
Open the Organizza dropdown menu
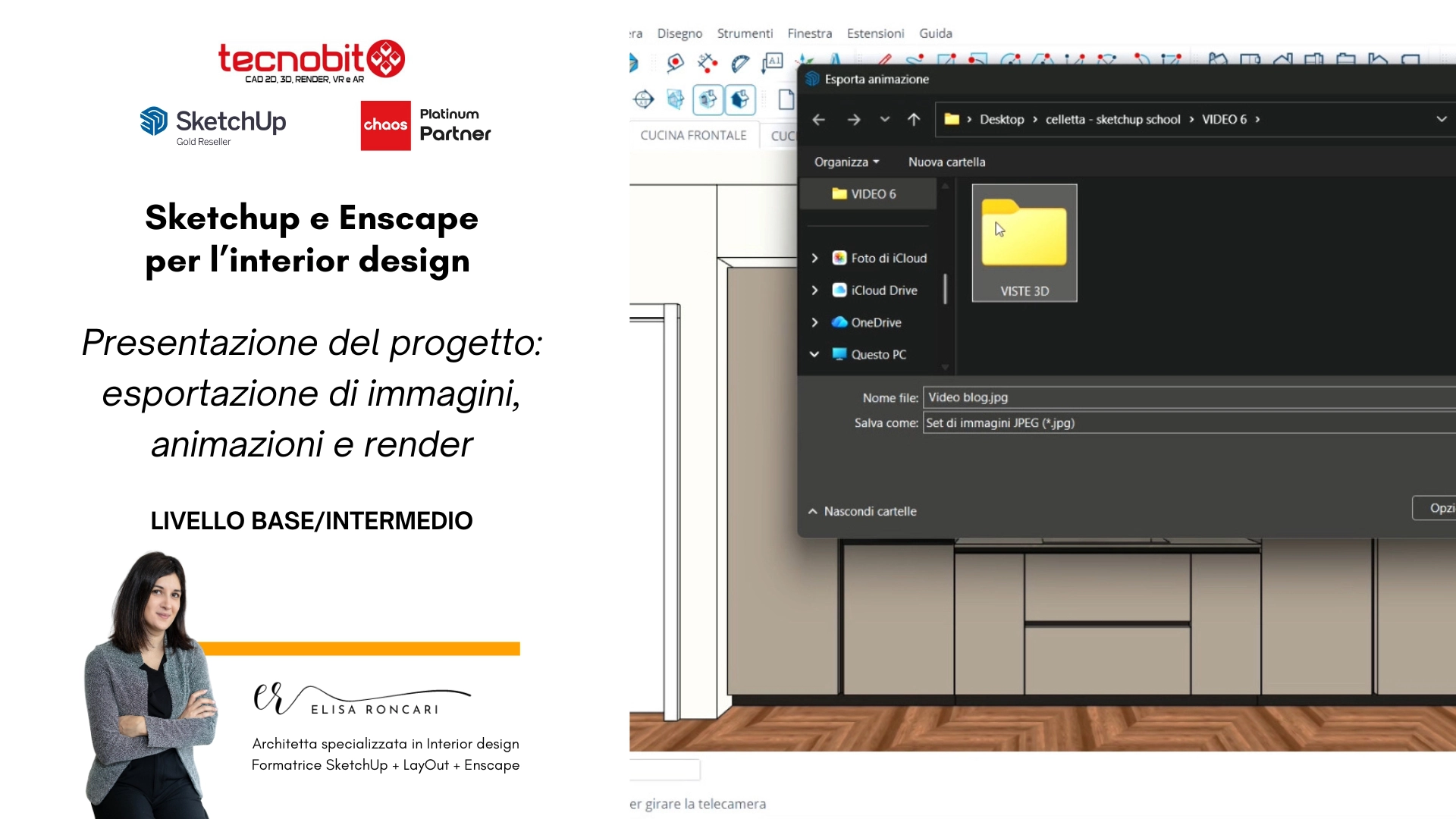846,162
